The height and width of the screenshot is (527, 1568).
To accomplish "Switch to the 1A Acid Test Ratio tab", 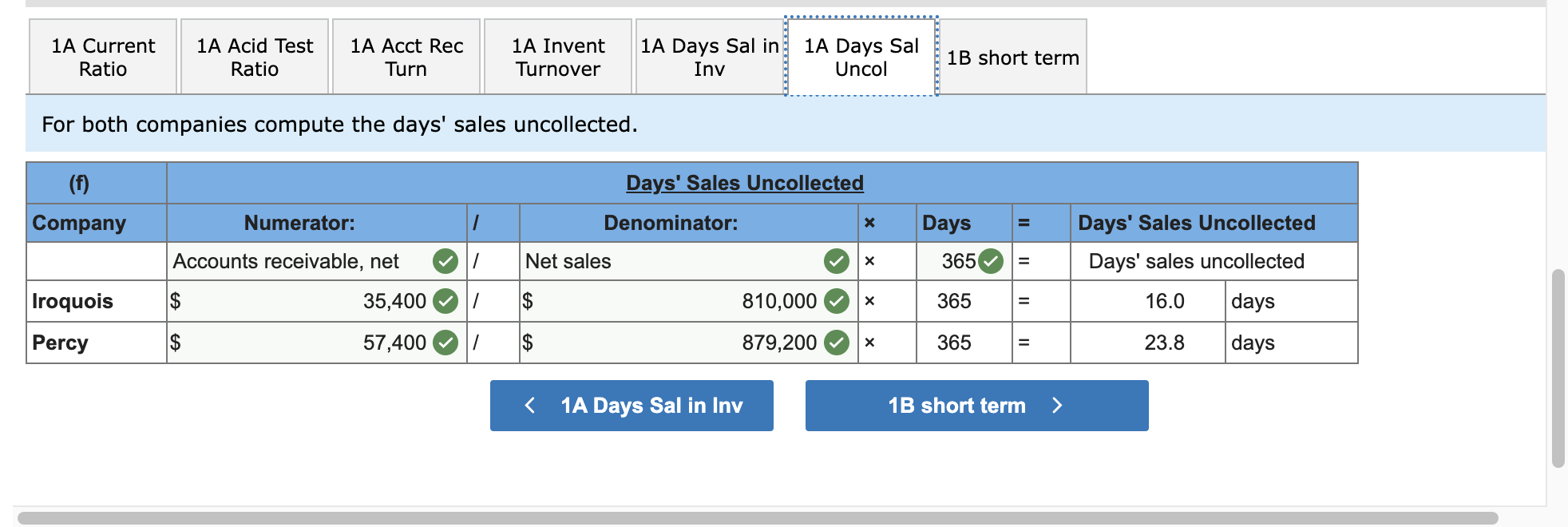I will click(255, 57).
